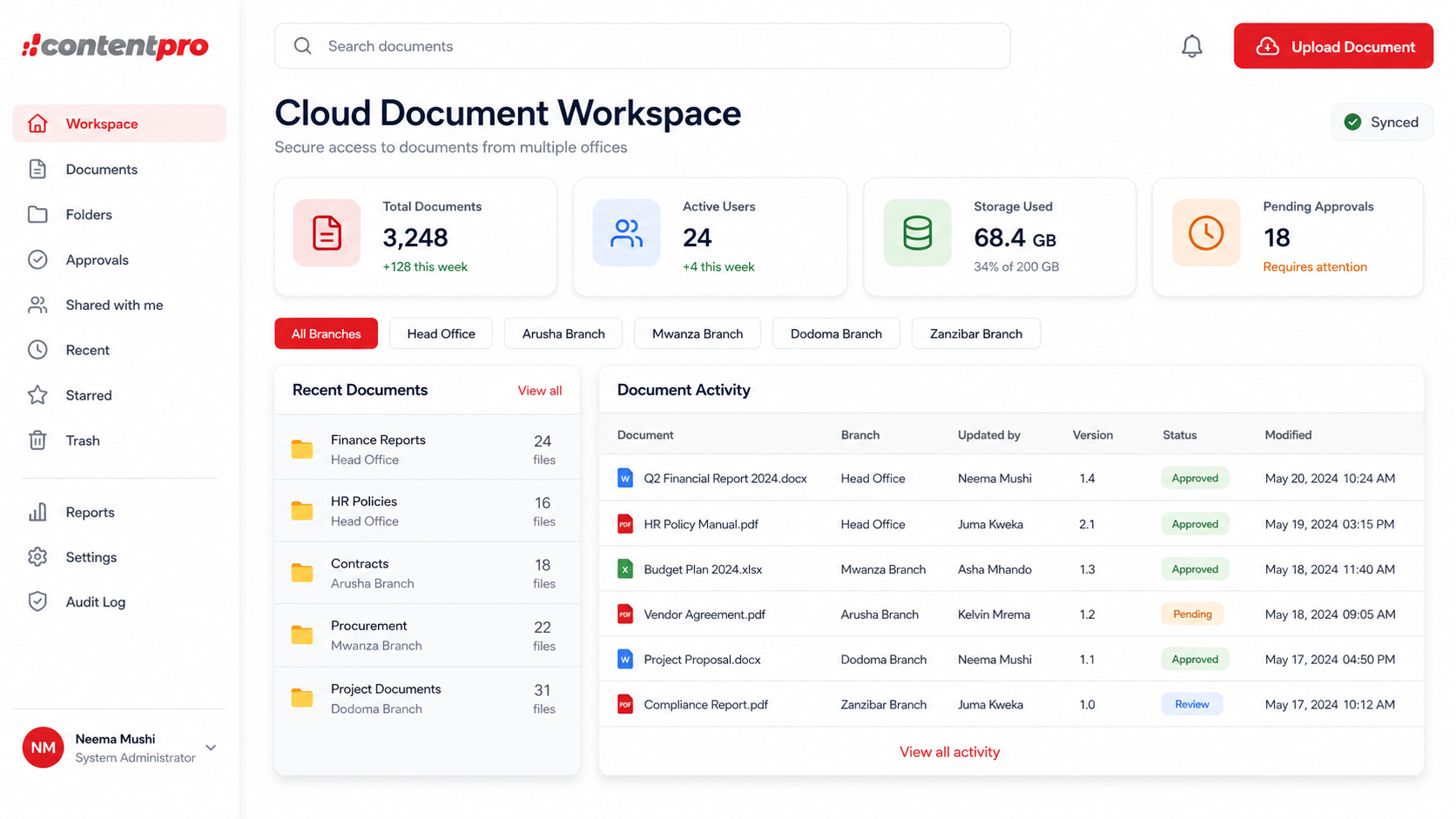Image resolution: width=1456 pixels, height=819 pixels.
Task: Click the Folders icon in sidebar
Action: point(37,214)
